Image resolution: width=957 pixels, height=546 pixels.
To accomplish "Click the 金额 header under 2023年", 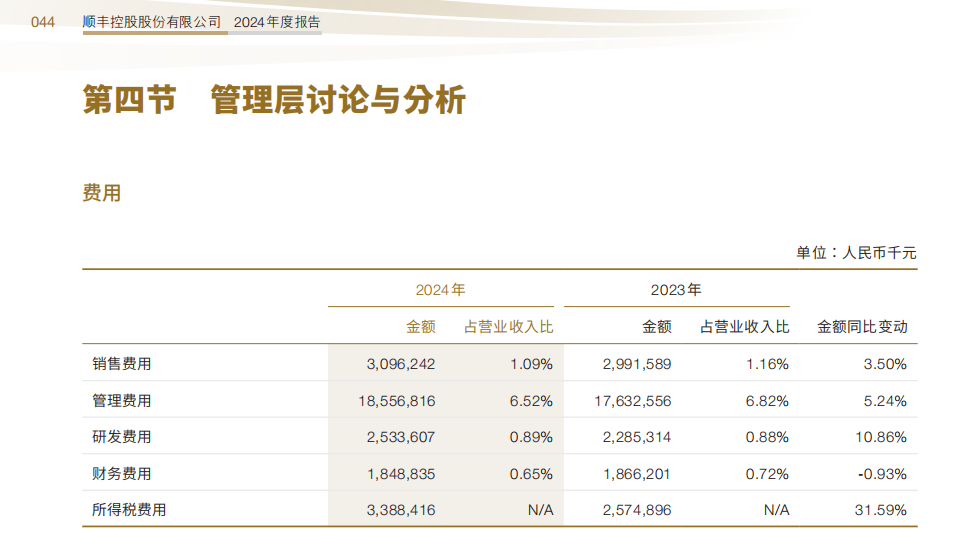I will [x=657, y=327].
